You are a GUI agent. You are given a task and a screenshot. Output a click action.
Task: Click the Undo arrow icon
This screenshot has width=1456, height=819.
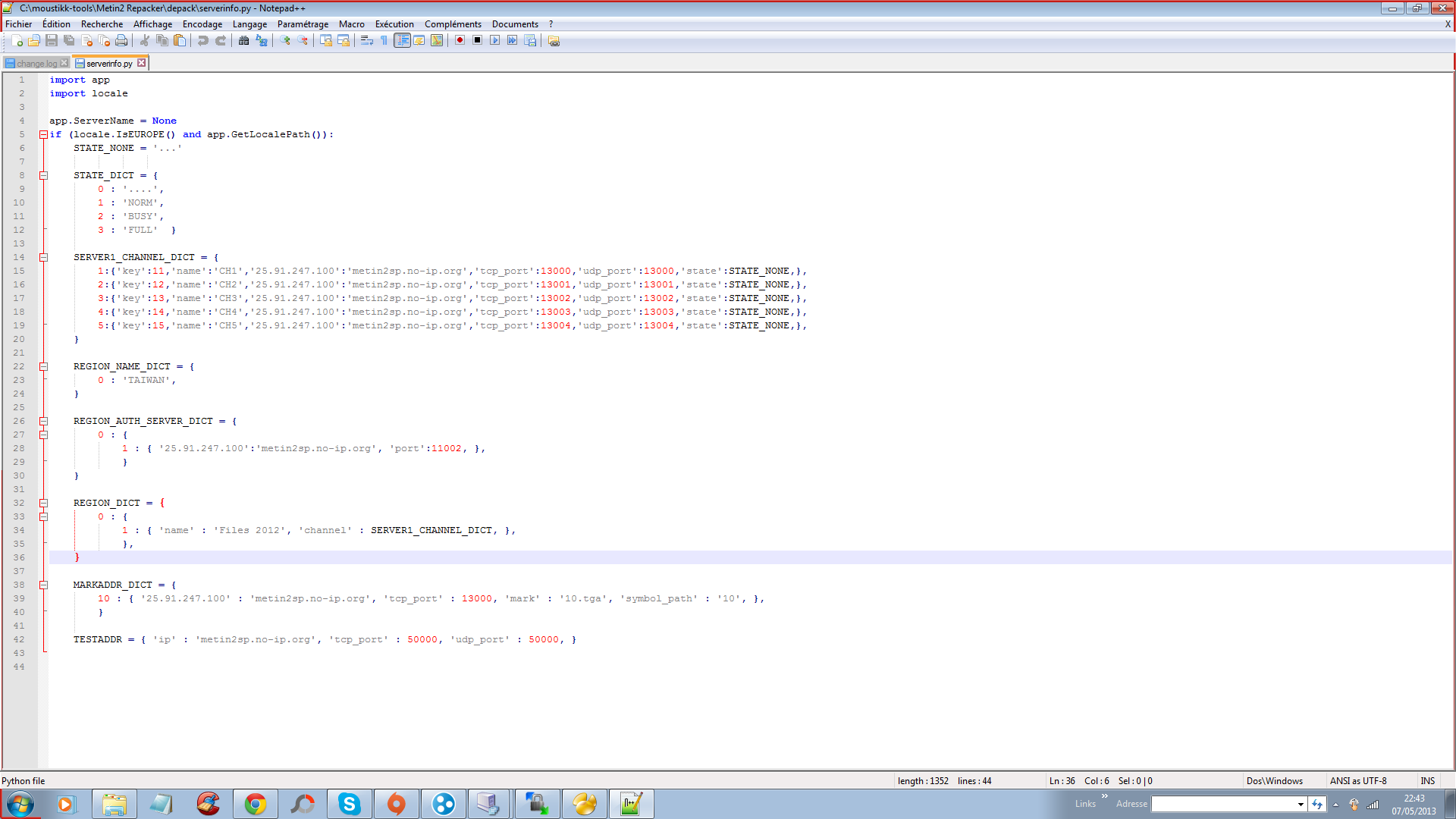(202, 41)
